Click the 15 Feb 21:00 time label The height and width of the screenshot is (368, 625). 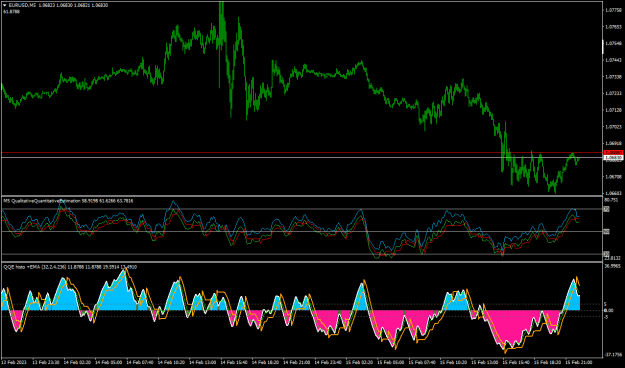point(579,362)
